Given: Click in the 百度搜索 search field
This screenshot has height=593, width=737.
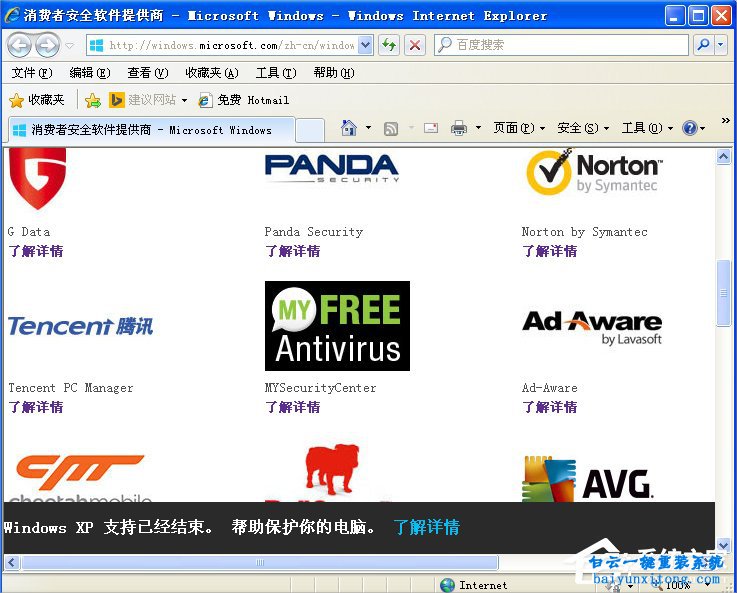Looking at the screenshot, I should [570, 45].
